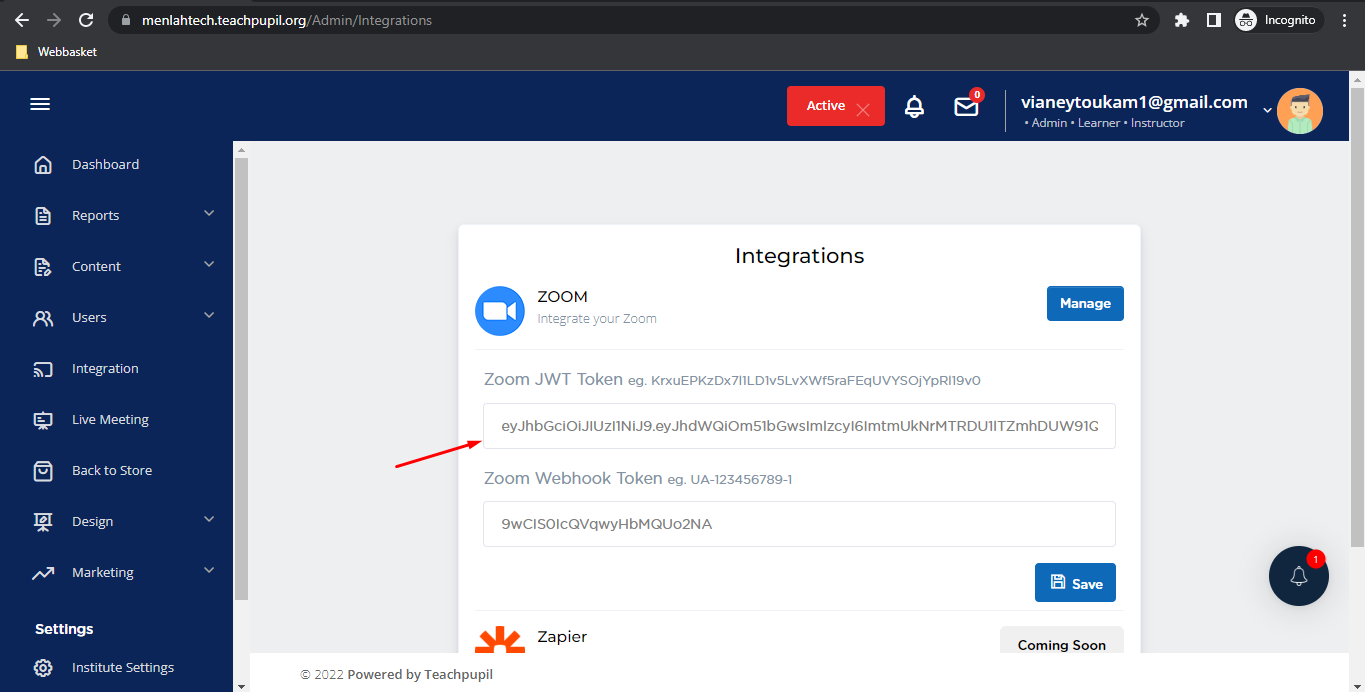The image size is (1365, 692).
Task: Expand the Users submenu
Action: (x=209, y=316)
